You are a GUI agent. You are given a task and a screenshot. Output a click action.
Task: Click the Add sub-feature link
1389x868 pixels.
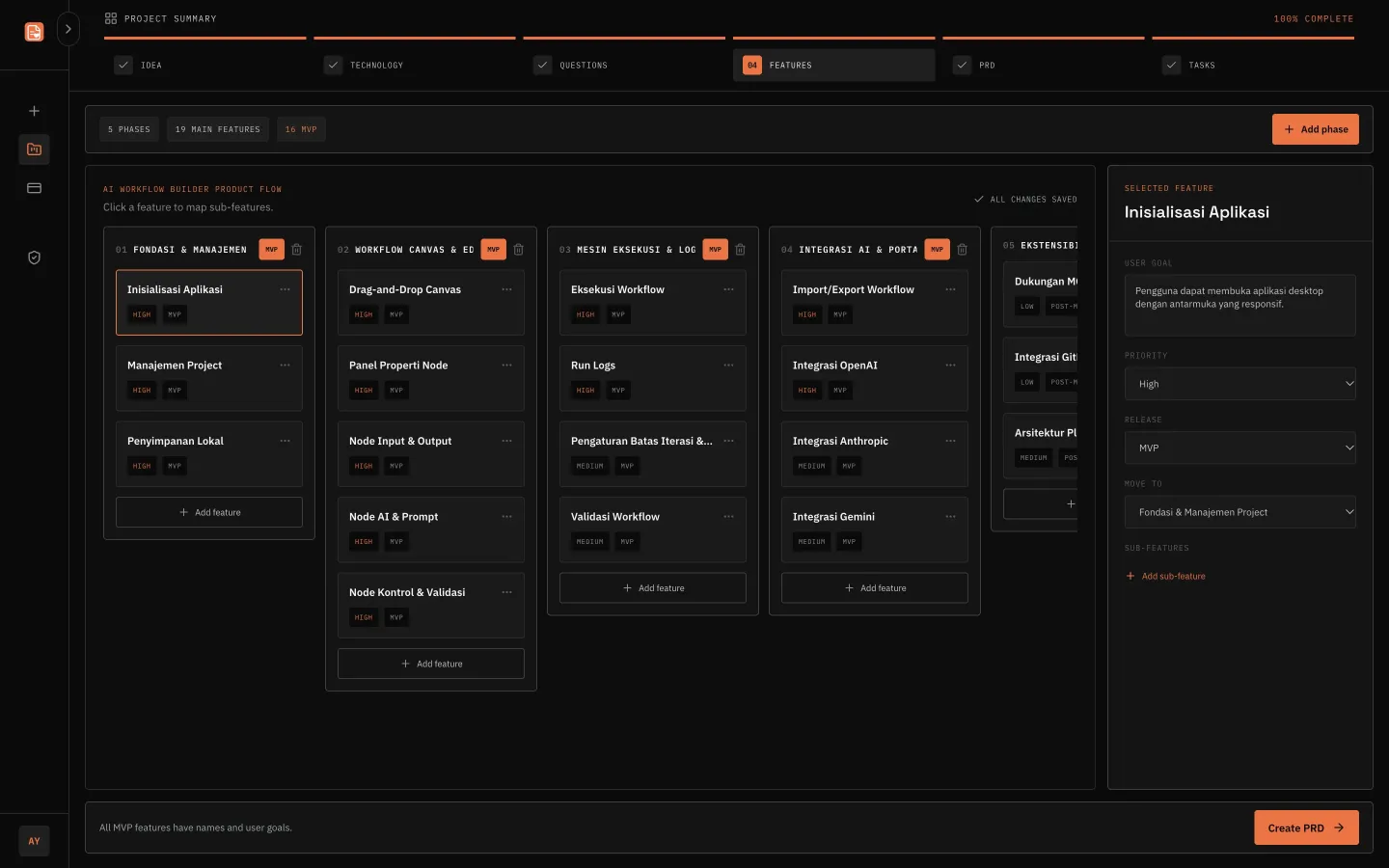[1166, 576]
